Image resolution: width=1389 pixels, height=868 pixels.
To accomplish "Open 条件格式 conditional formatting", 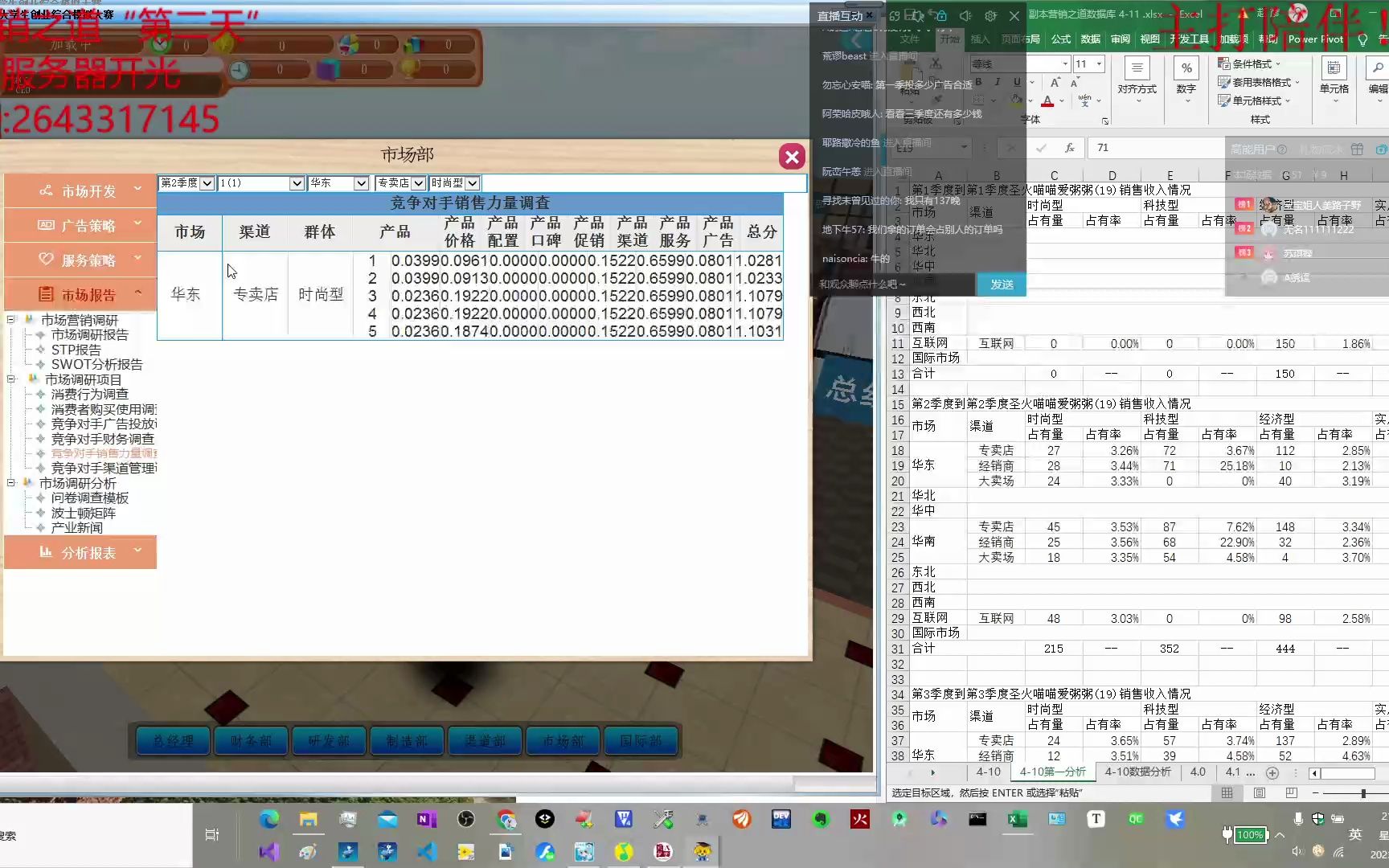I will (1251, 63).
